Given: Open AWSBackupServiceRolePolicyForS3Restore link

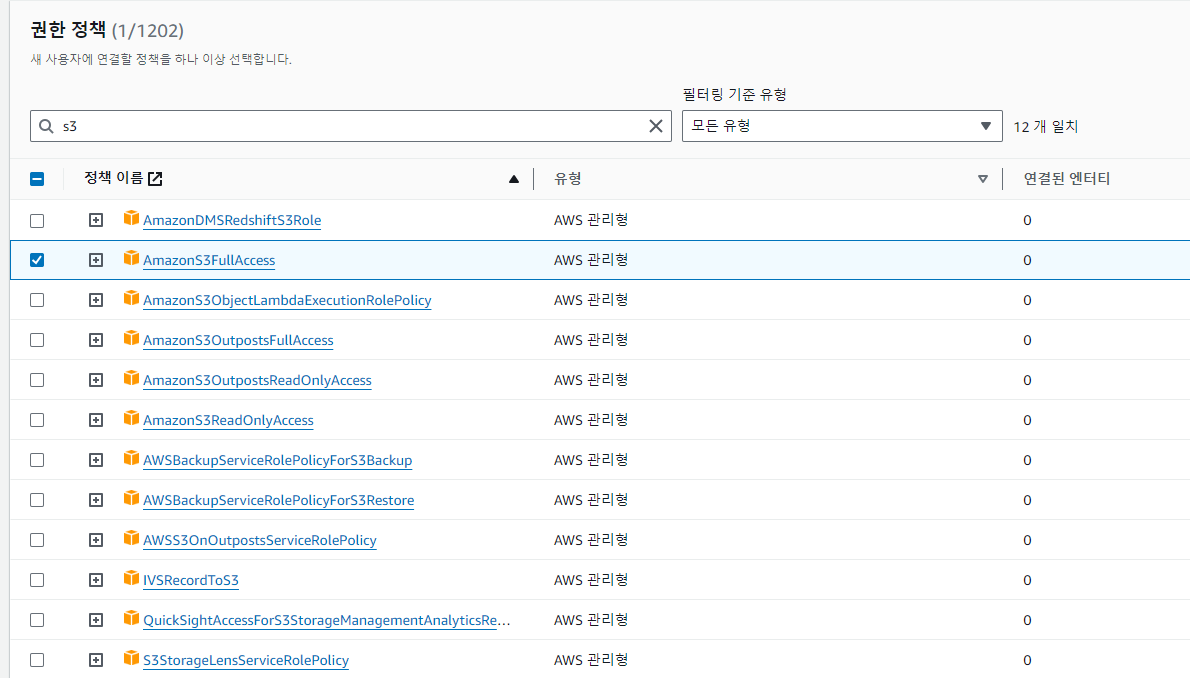Looking at the screenshot, I should click(x=279, y=500).
